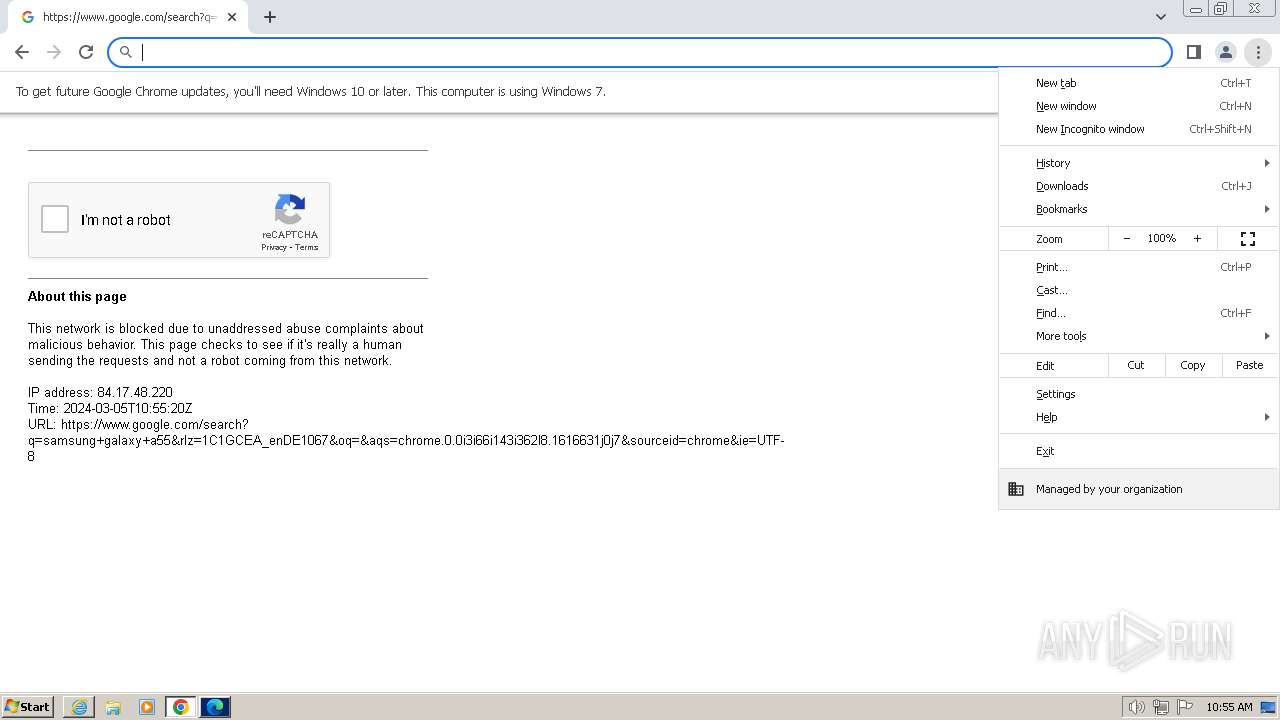The height and width of the screenshot is (720, 1280).
Task: Open File Explorer folder taskbar icon
Action: [x=113, y=707]
